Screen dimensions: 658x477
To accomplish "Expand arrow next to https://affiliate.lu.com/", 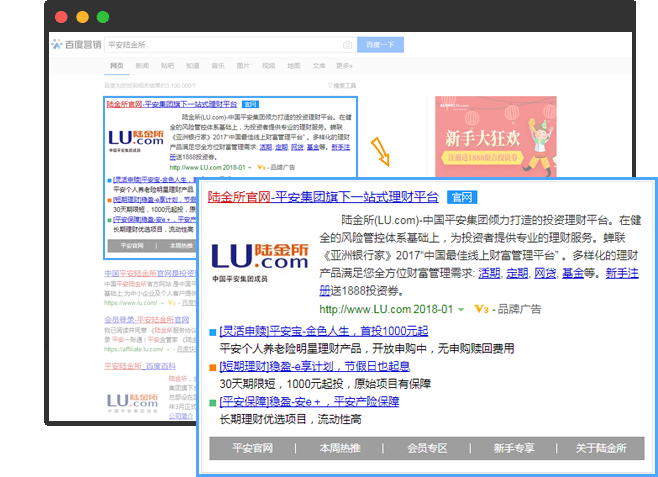I will click(168, 349).
